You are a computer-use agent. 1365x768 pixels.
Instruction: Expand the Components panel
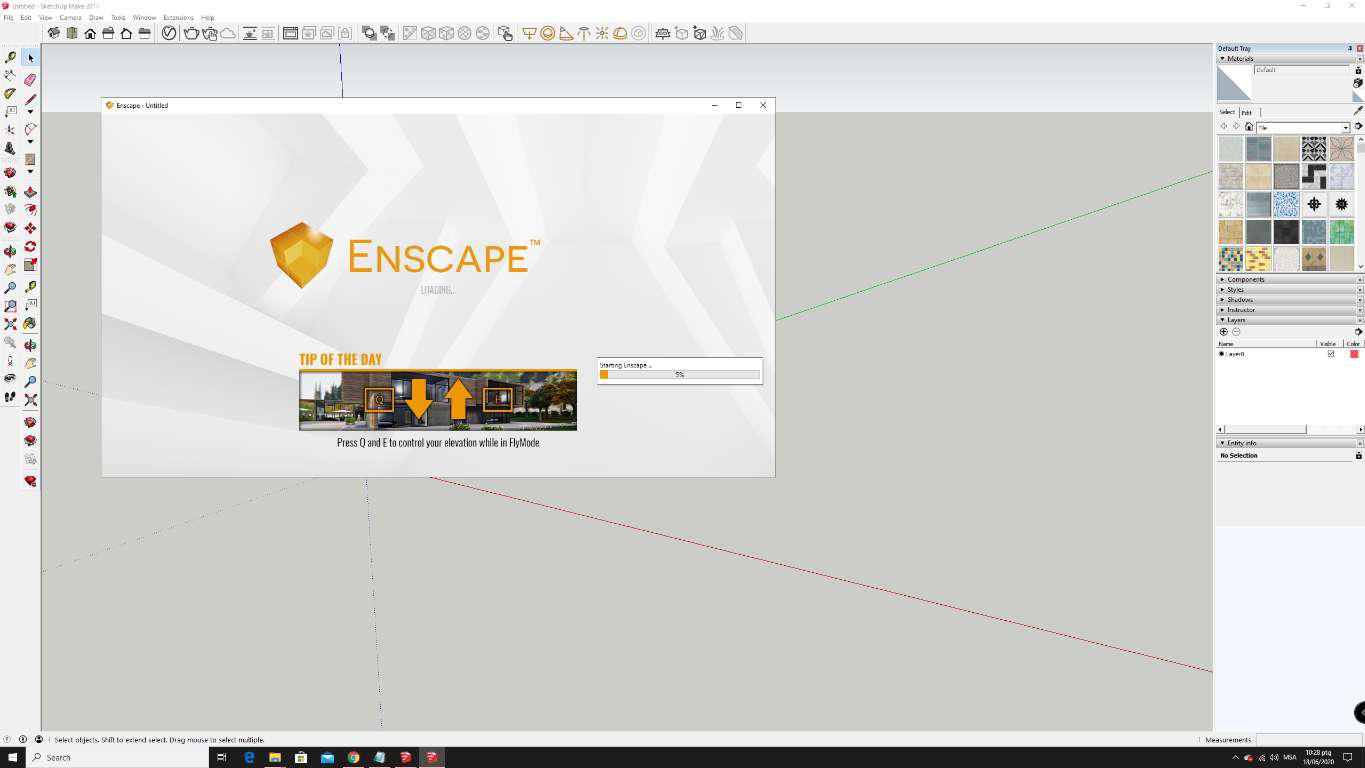pyautogui.click(x=1240, y=279)
